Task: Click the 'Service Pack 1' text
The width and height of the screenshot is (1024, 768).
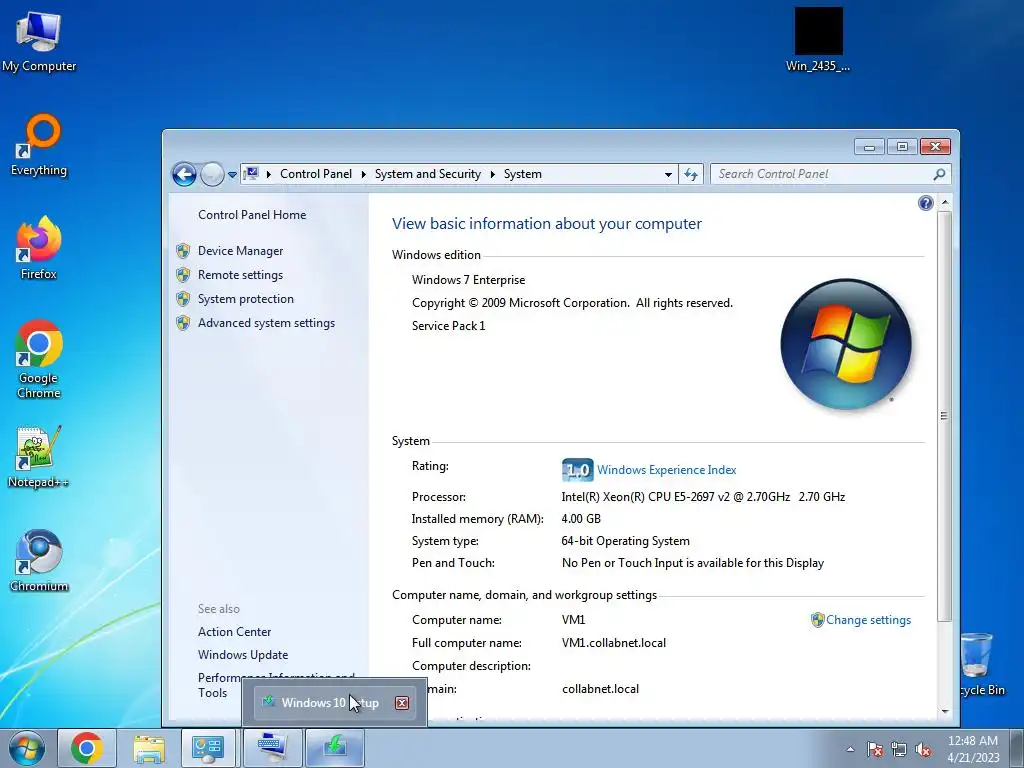Action: [449, 326]
